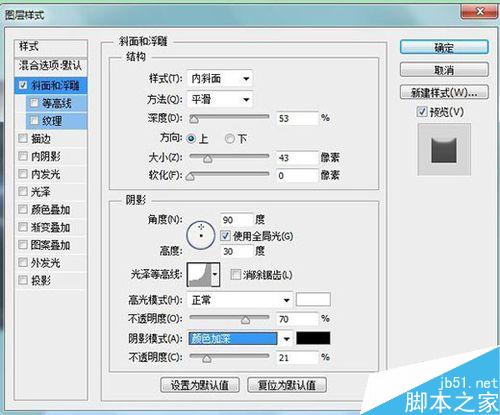Select direction 上 radio button
Viewport: 500px width, 415px height.
(191, 139)
